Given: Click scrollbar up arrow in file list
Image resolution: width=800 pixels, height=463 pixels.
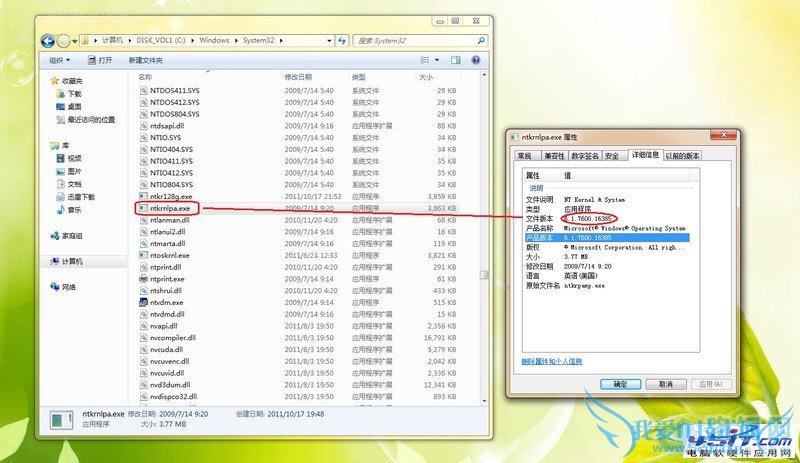Looking at the screenshot, I should tap(484, 75).
